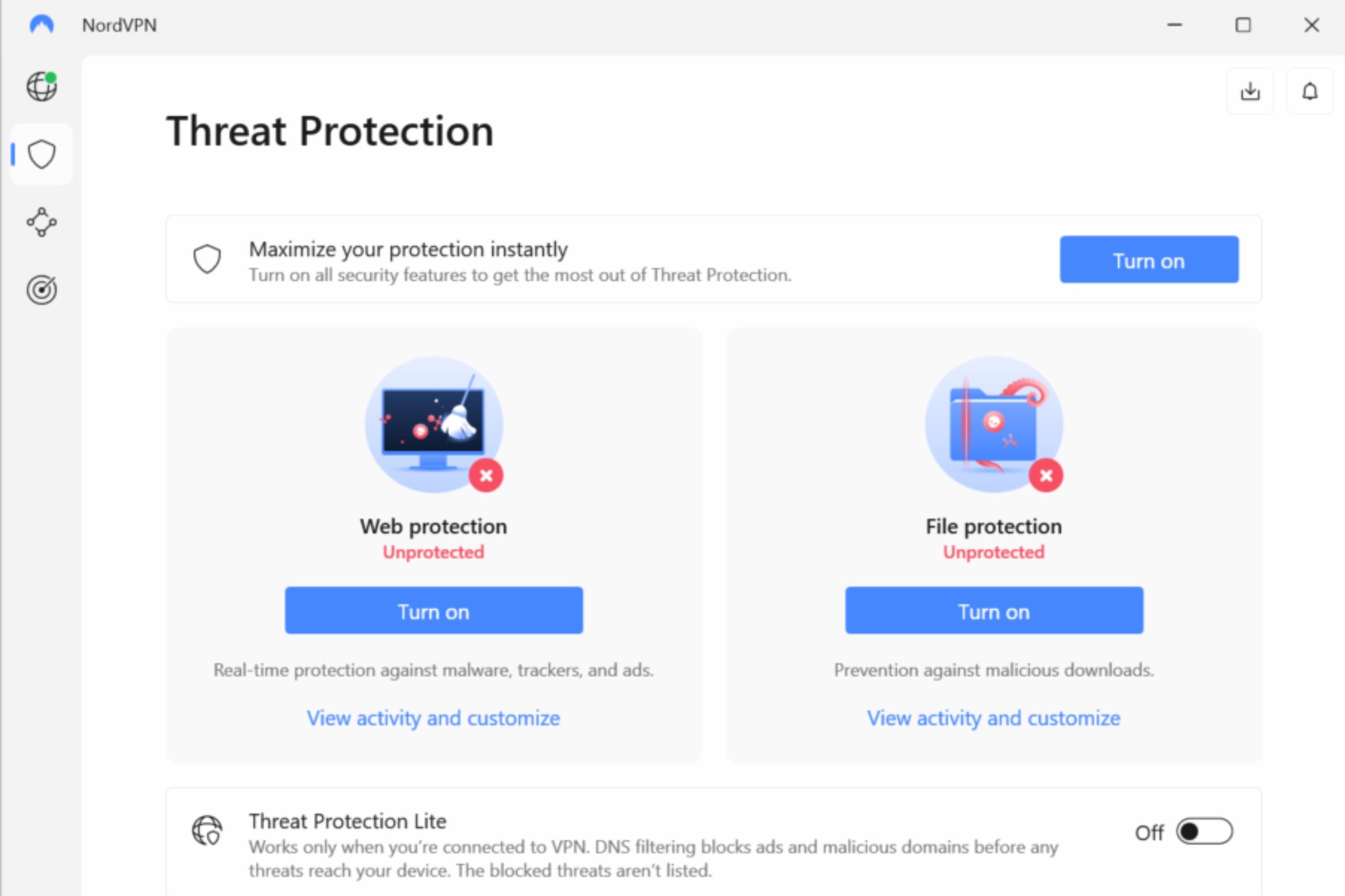Turn on File protection
1345x896 pixels.
click(994, 610)
